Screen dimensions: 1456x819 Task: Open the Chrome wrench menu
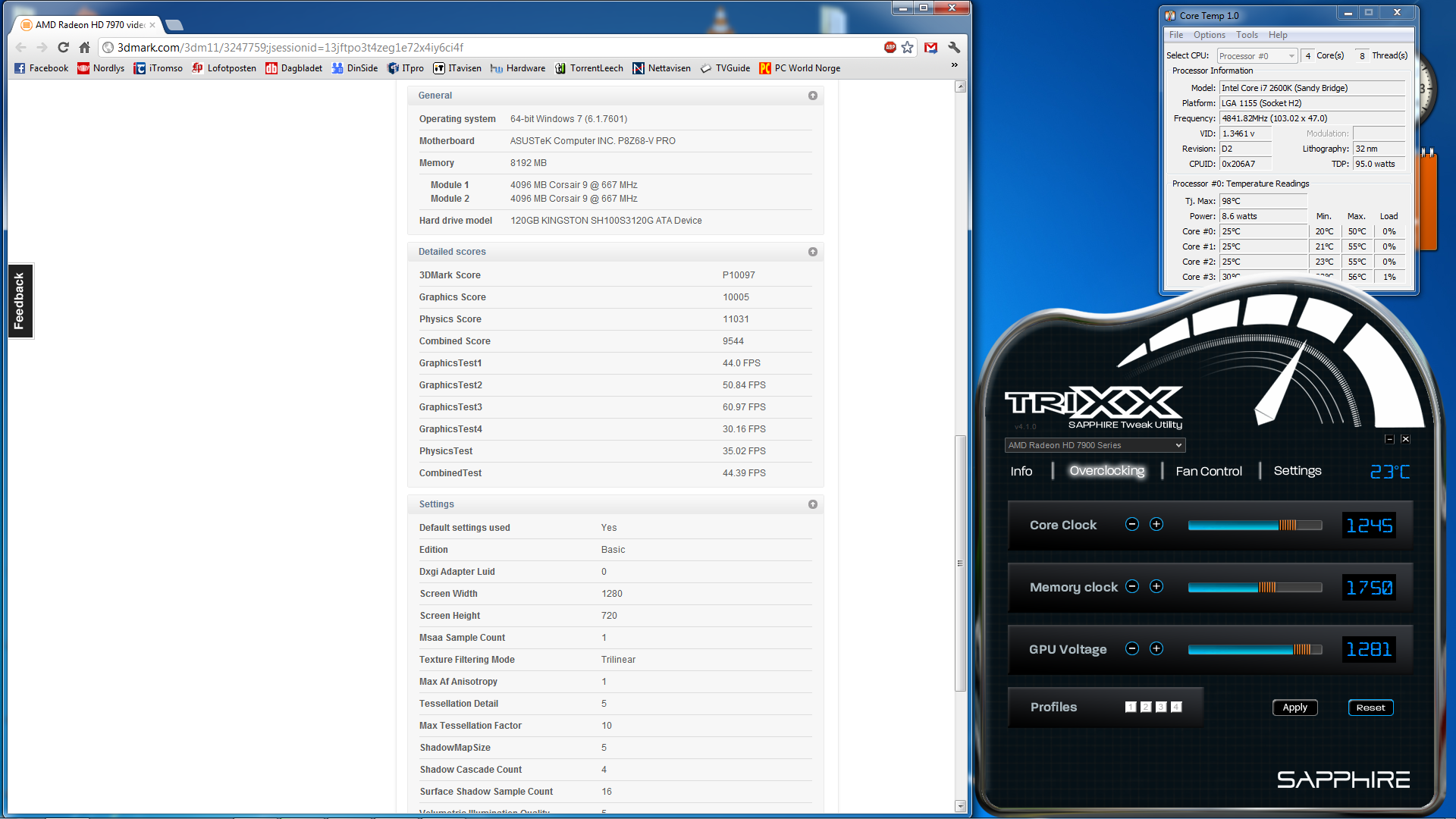tap(955, 47)
